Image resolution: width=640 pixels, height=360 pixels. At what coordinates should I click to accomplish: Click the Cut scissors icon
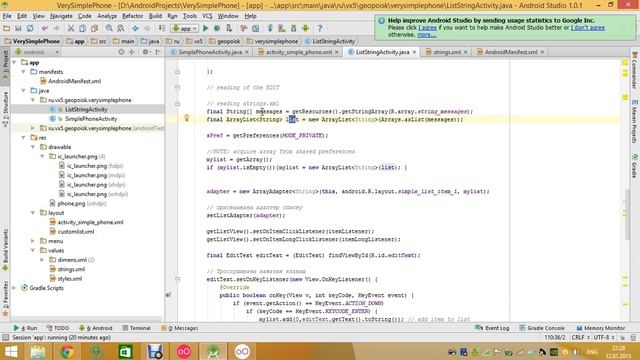71,28
